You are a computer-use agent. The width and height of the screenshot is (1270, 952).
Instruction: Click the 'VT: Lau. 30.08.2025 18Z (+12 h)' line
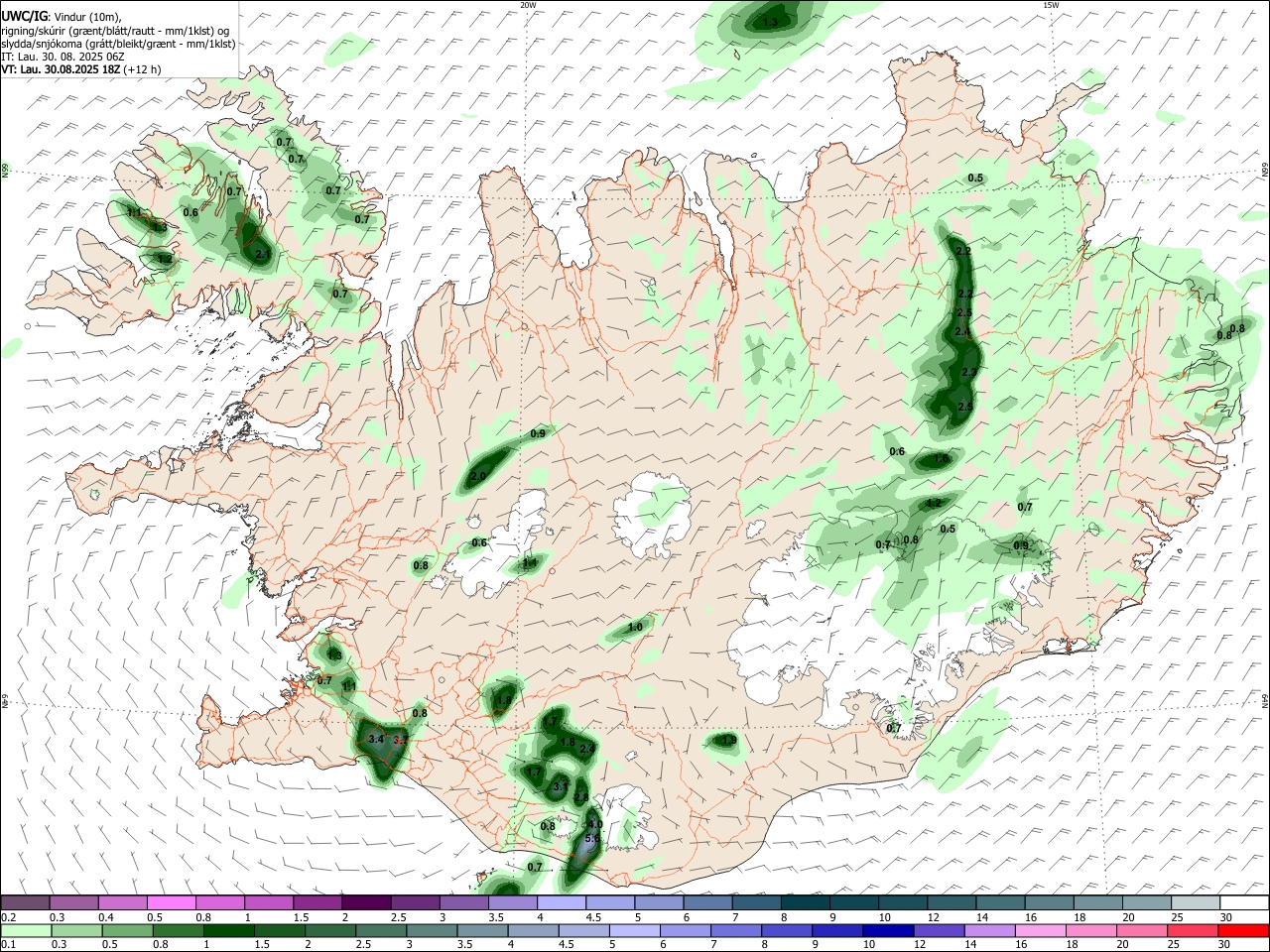[81, 69]
